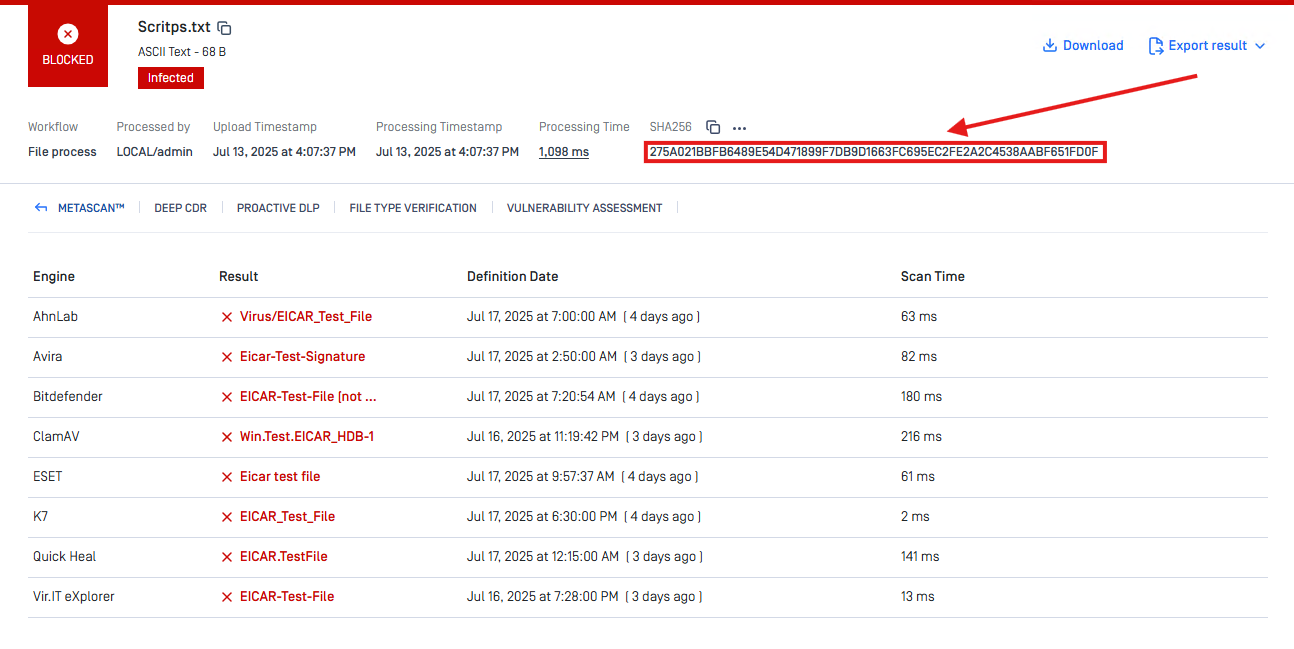Click the Vir.IT eXplorer engine name
Image resolution: width=1294 pixels, height=649 pixels.
pos(74,596)
